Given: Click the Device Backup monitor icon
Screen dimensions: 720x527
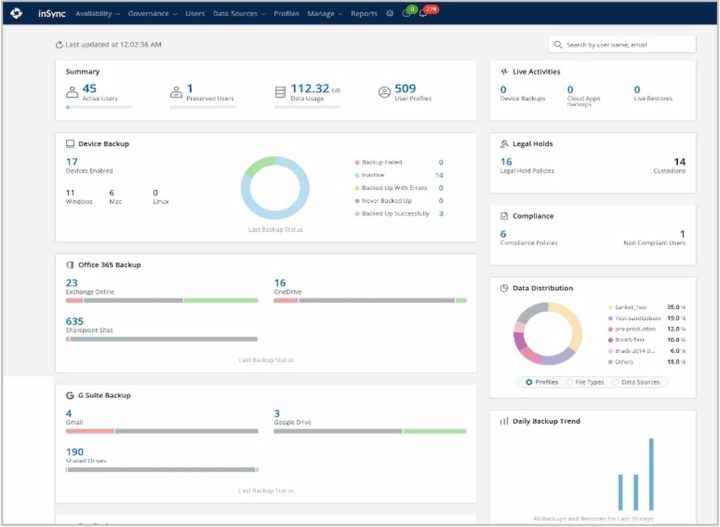Looking at the screenshot, I should 70,144.
